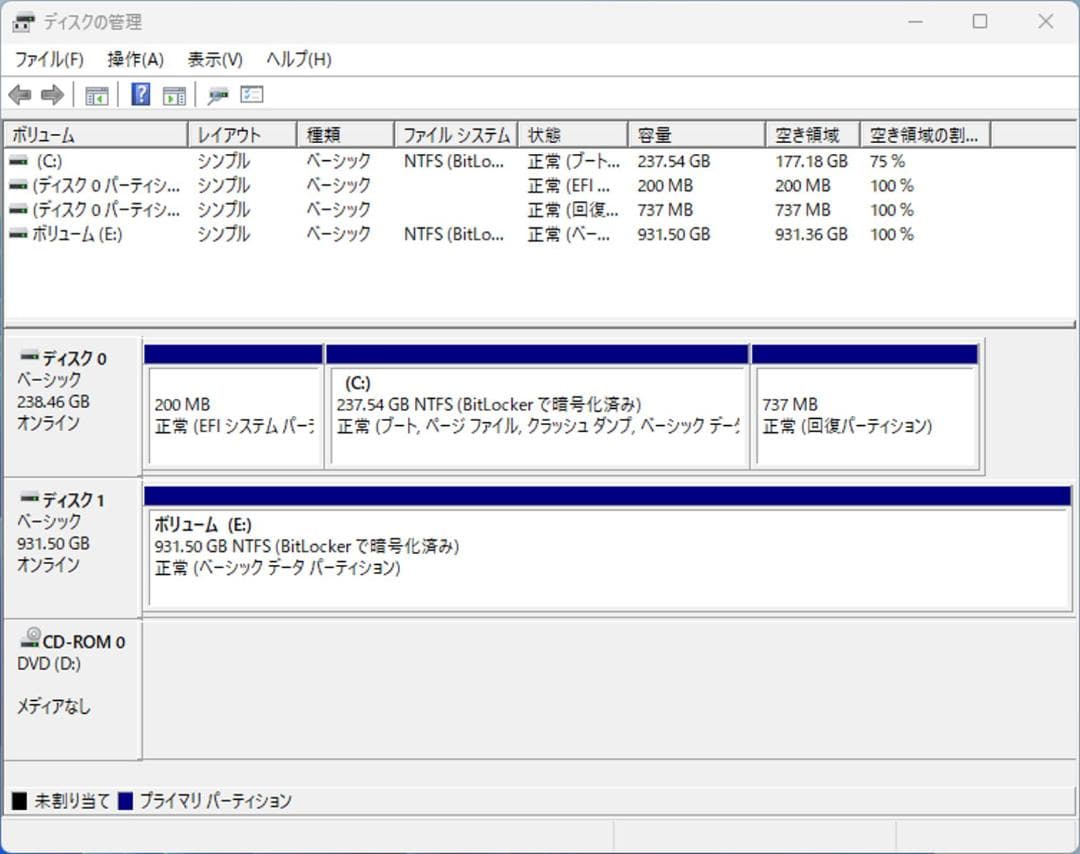Click the properties magnifier icon in the toolbar
Image resolution: width=1080 pixels, height=854 pixels.
[x=218, y=94]
